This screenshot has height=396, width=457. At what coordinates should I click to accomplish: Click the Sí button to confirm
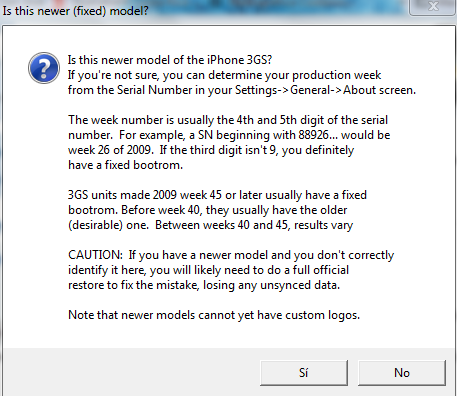pyautogui.click(x=304, y=372)
